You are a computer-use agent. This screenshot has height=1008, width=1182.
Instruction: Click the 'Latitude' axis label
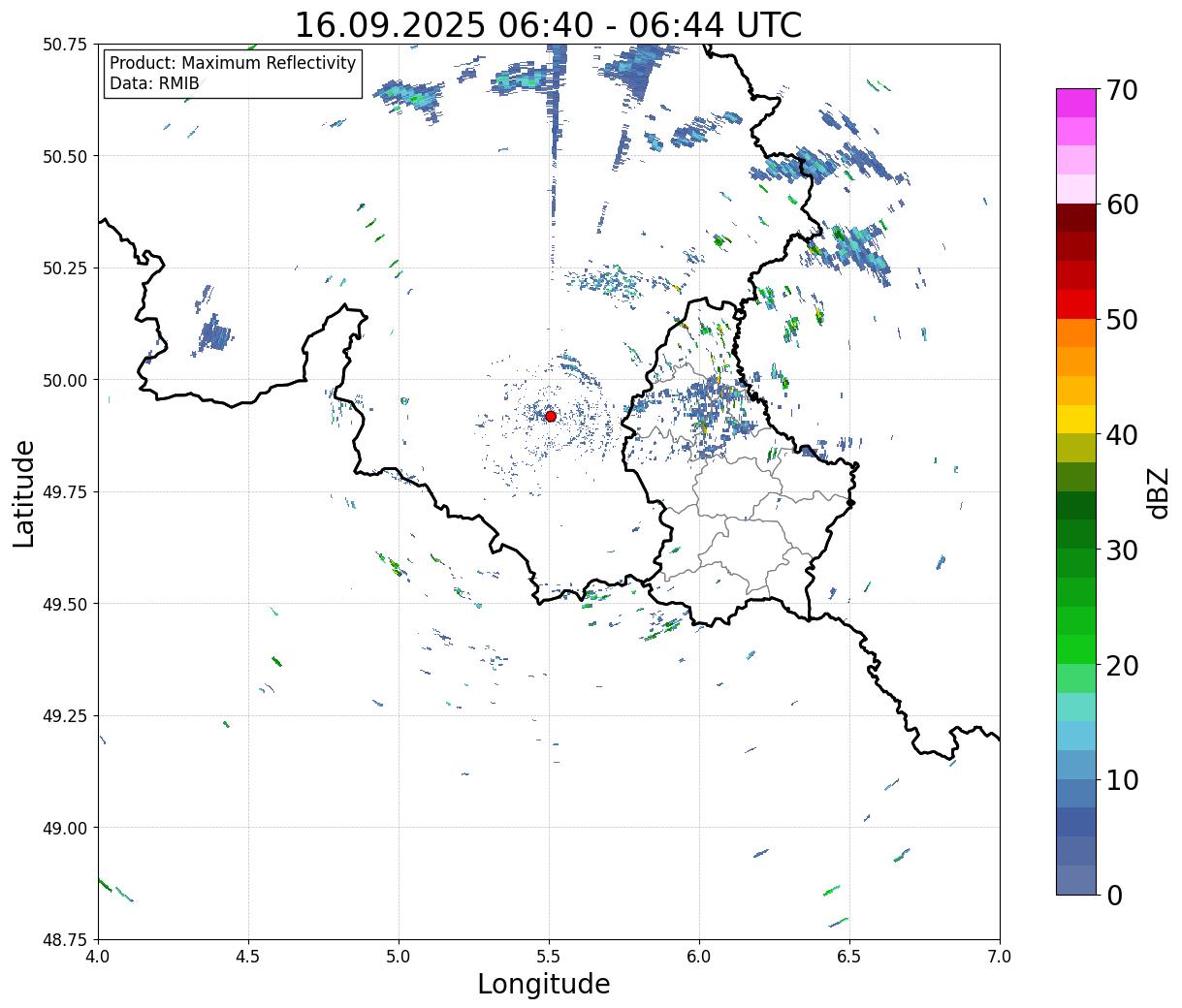click(x=24, y=493)
